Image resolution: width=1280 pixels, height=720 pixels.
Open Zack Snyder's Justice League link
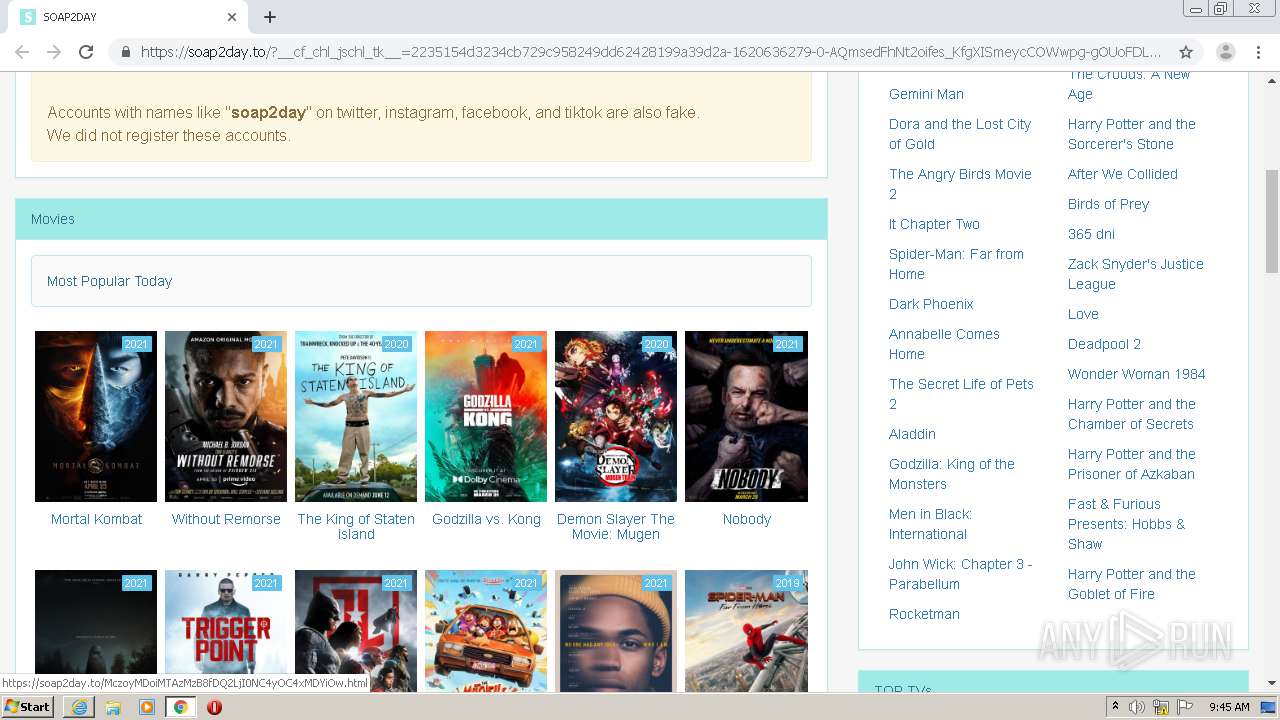point(1136,274)
